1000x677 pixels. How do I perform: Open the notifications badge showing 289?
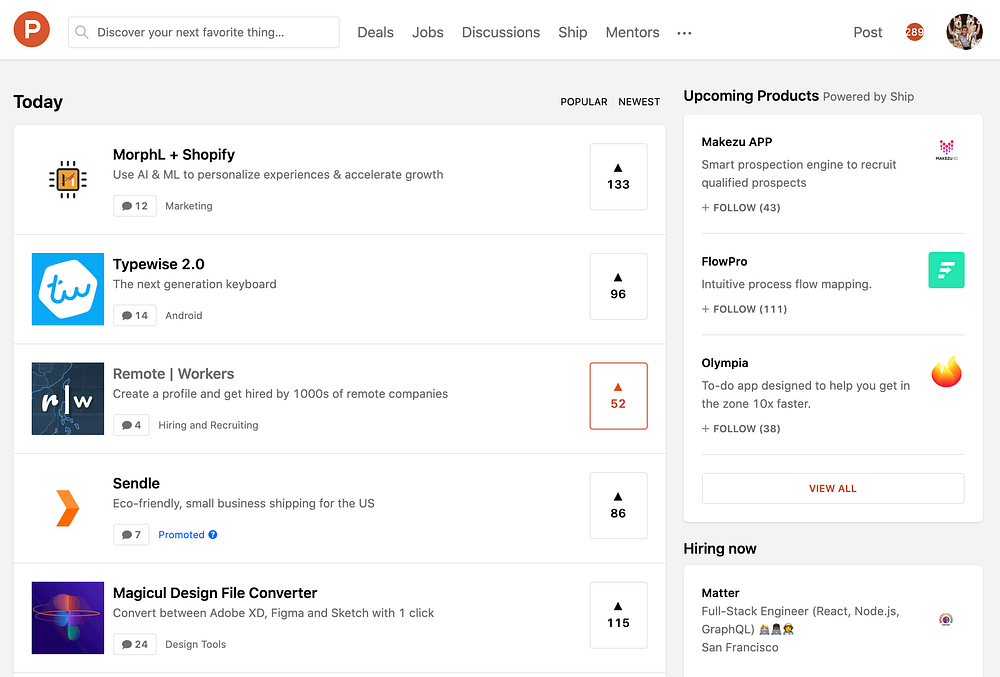[914, 32]
